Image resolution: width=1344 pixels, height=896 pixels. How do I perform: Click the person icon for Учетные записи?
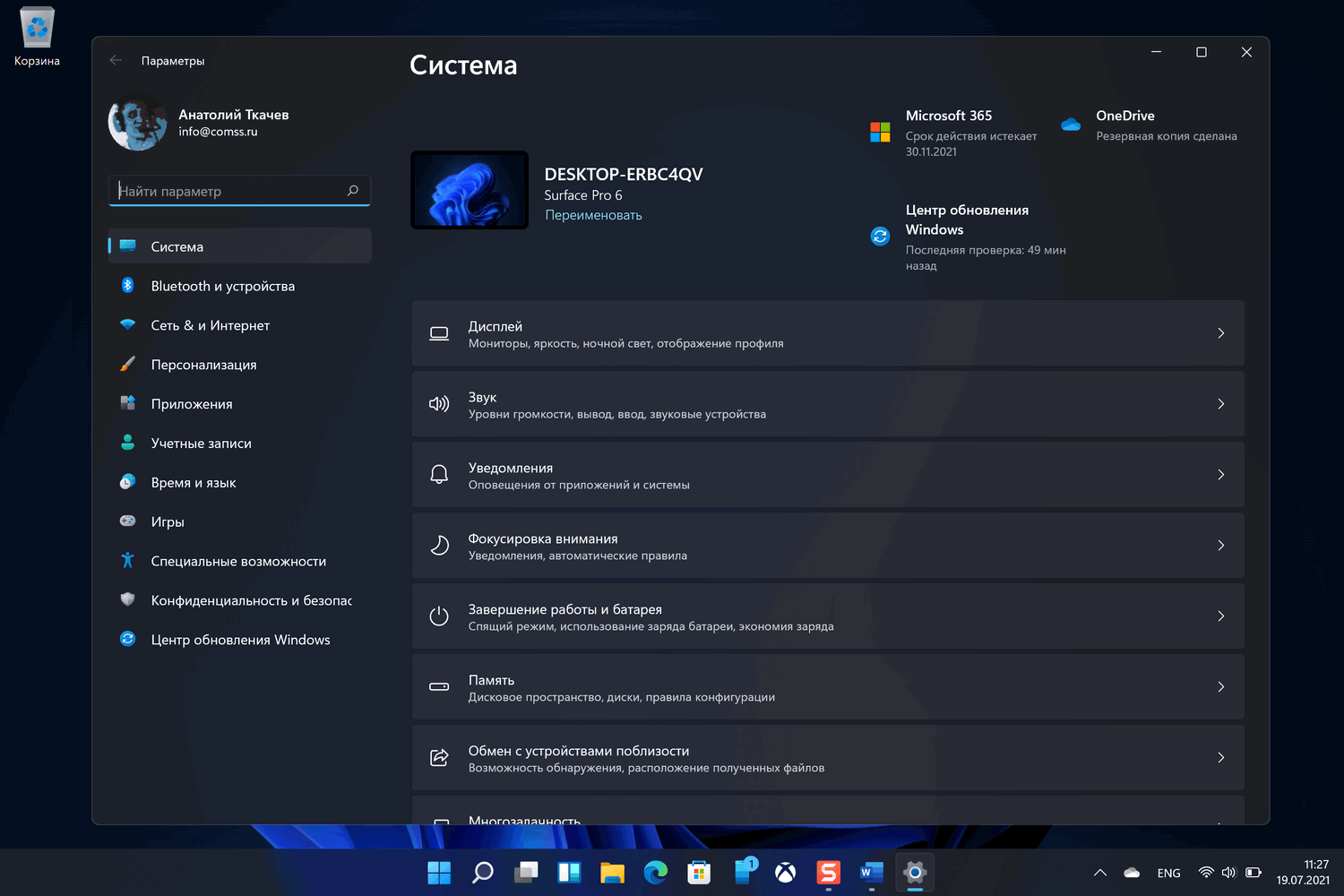127,444
